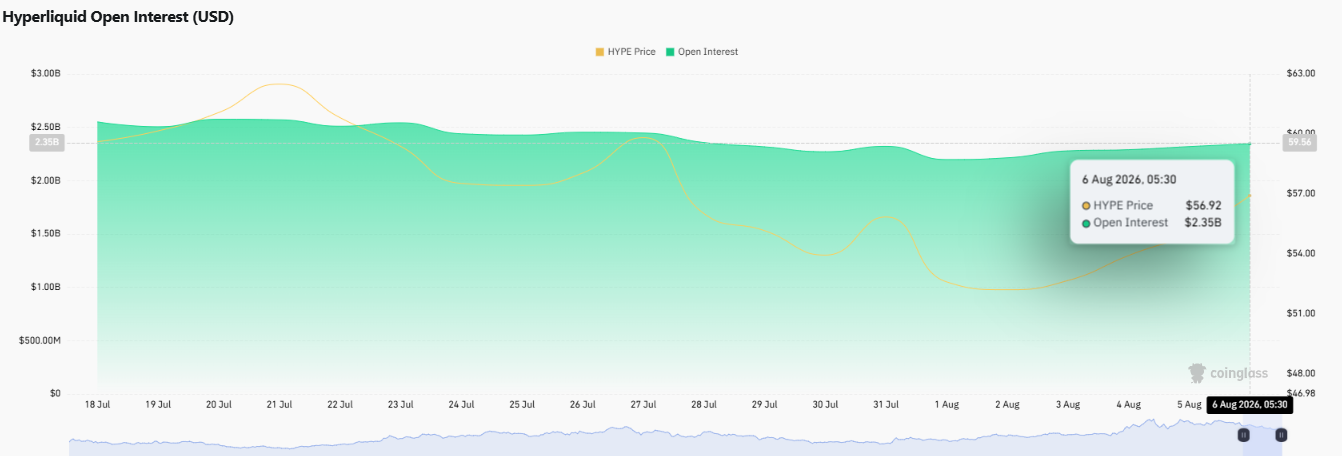The image size is (1342, 456).
Task: Click the $51.00 right axis label
Action: (1301, 314)
